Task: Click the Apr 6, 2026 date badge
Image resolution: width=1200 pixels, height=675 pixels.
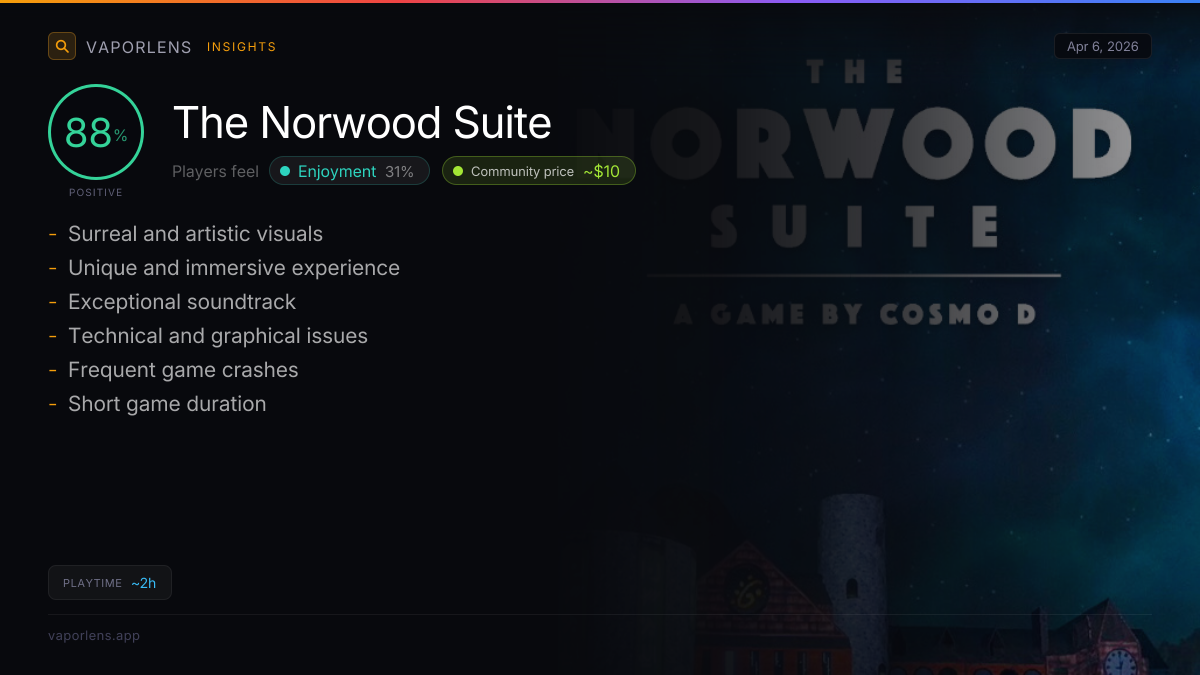Action: click(1103, 46)
